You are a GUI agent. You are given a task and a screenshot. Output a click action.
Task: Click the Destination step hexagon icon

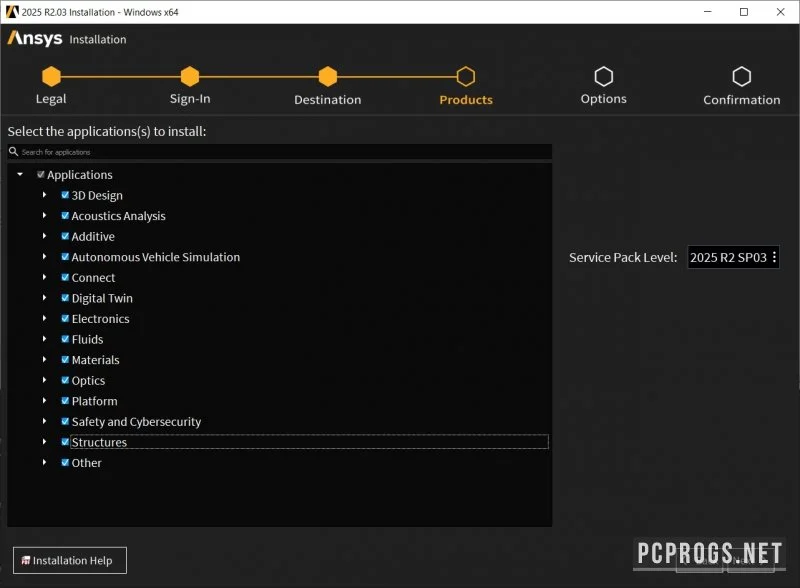click(x=328, y=77)
